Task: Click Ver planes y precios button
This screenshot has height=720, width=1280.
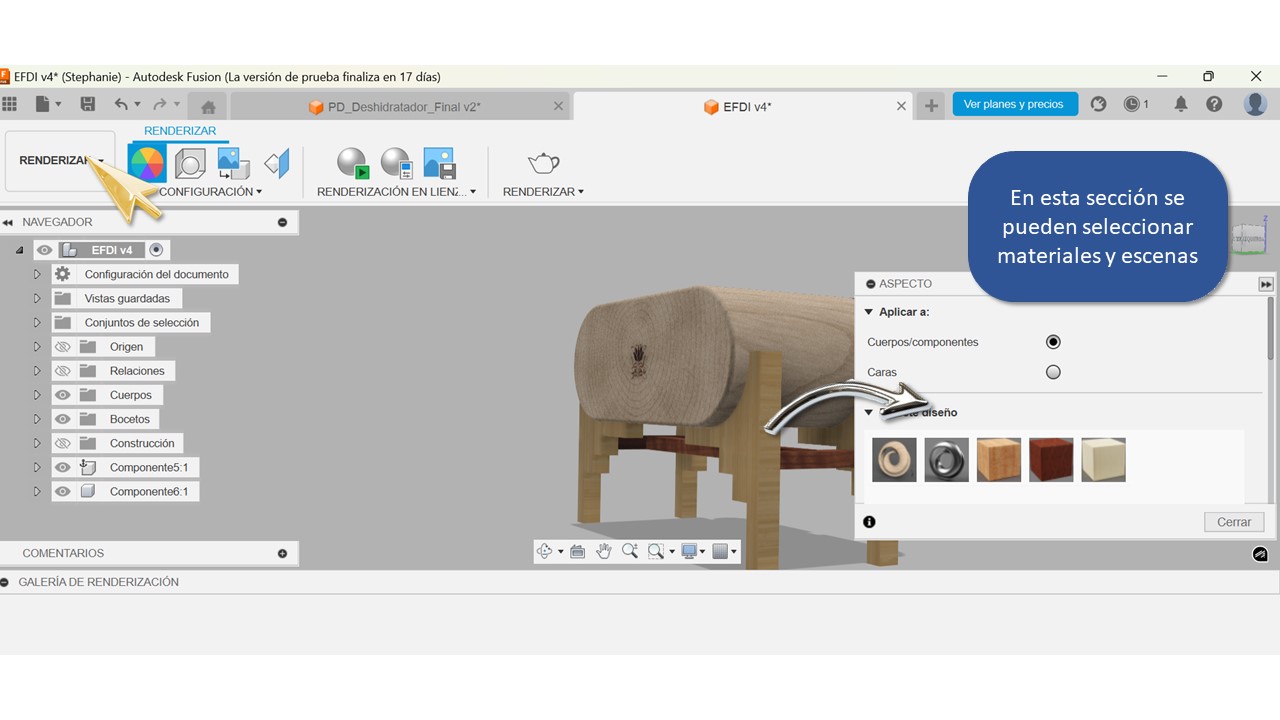Action: click(x=1014, y=104)
